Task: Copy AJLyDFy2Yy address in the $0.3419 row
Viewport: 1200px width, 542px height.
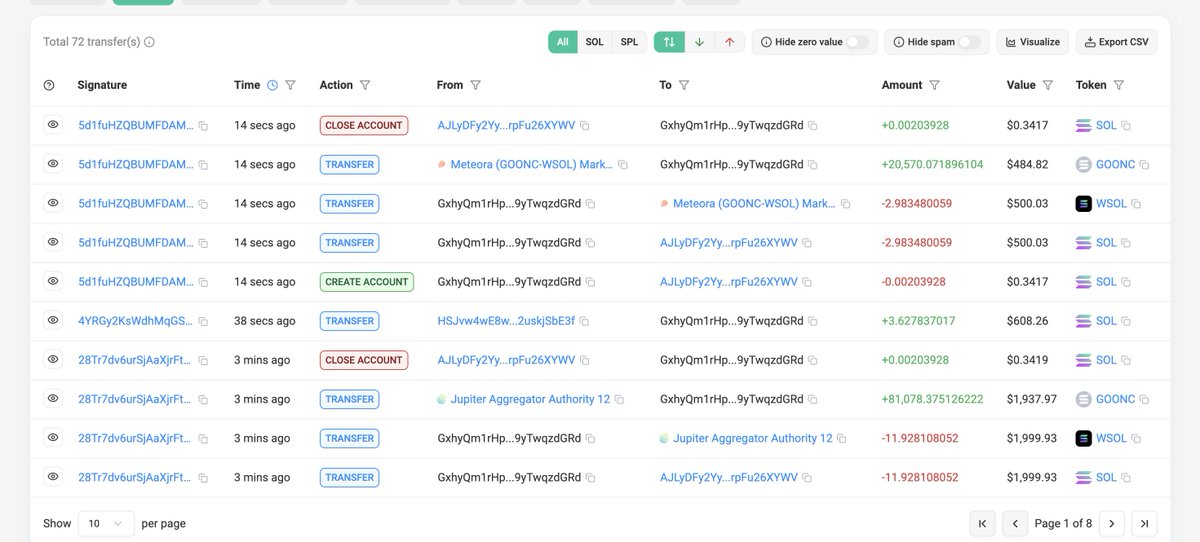Action: [584, 360]
